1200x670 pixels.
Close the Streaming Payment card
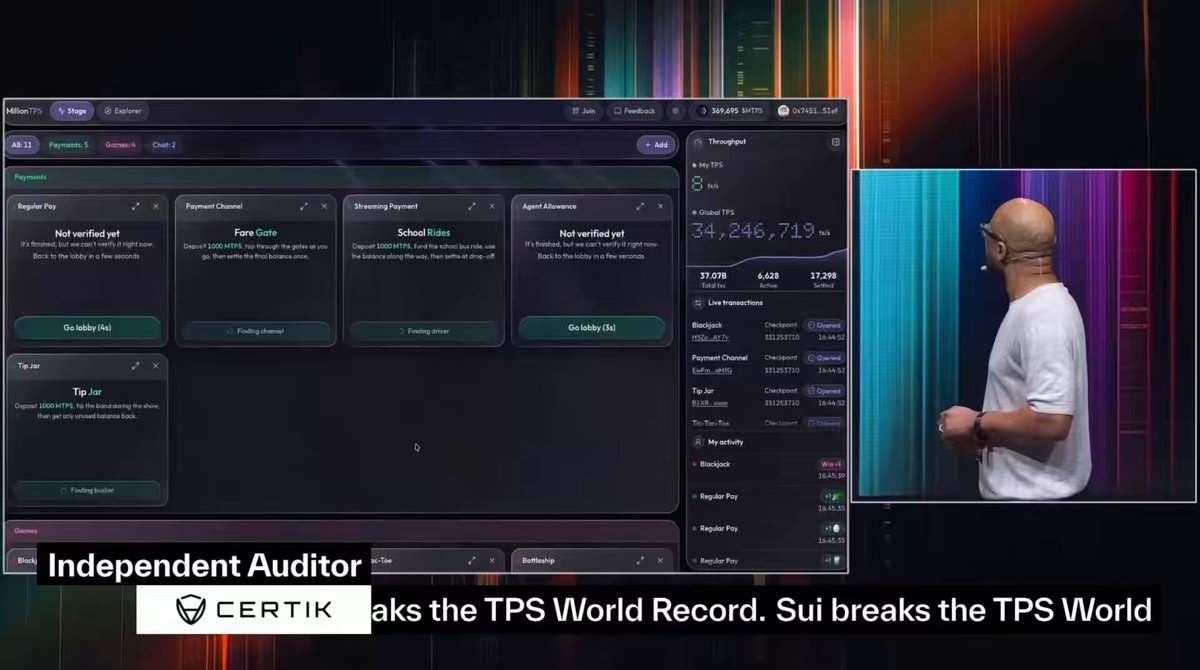491,206
